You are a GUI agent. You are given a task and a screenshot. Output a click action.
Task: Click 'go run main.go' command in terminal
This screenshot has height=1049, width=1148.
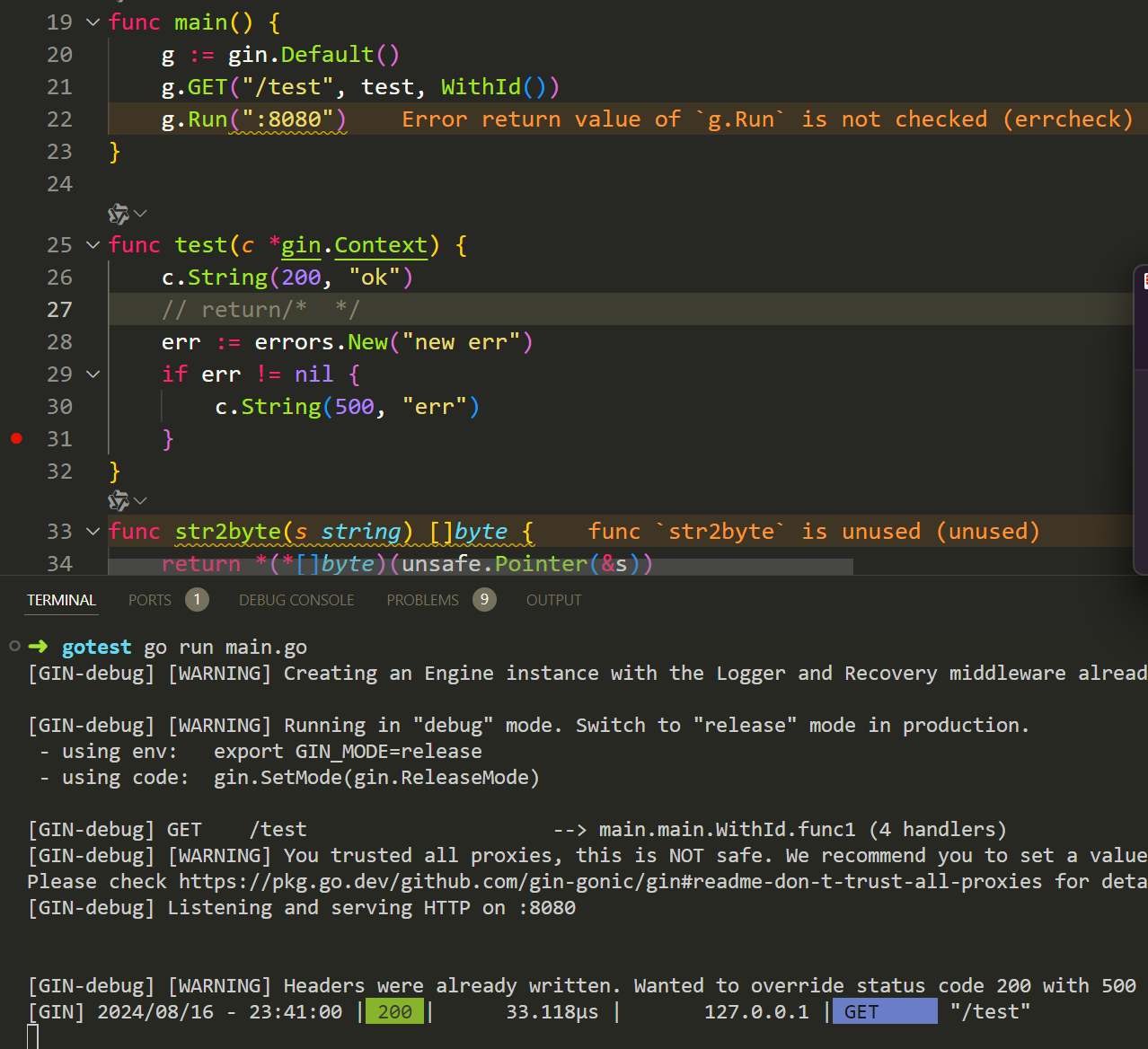click(x=225, y=648)
